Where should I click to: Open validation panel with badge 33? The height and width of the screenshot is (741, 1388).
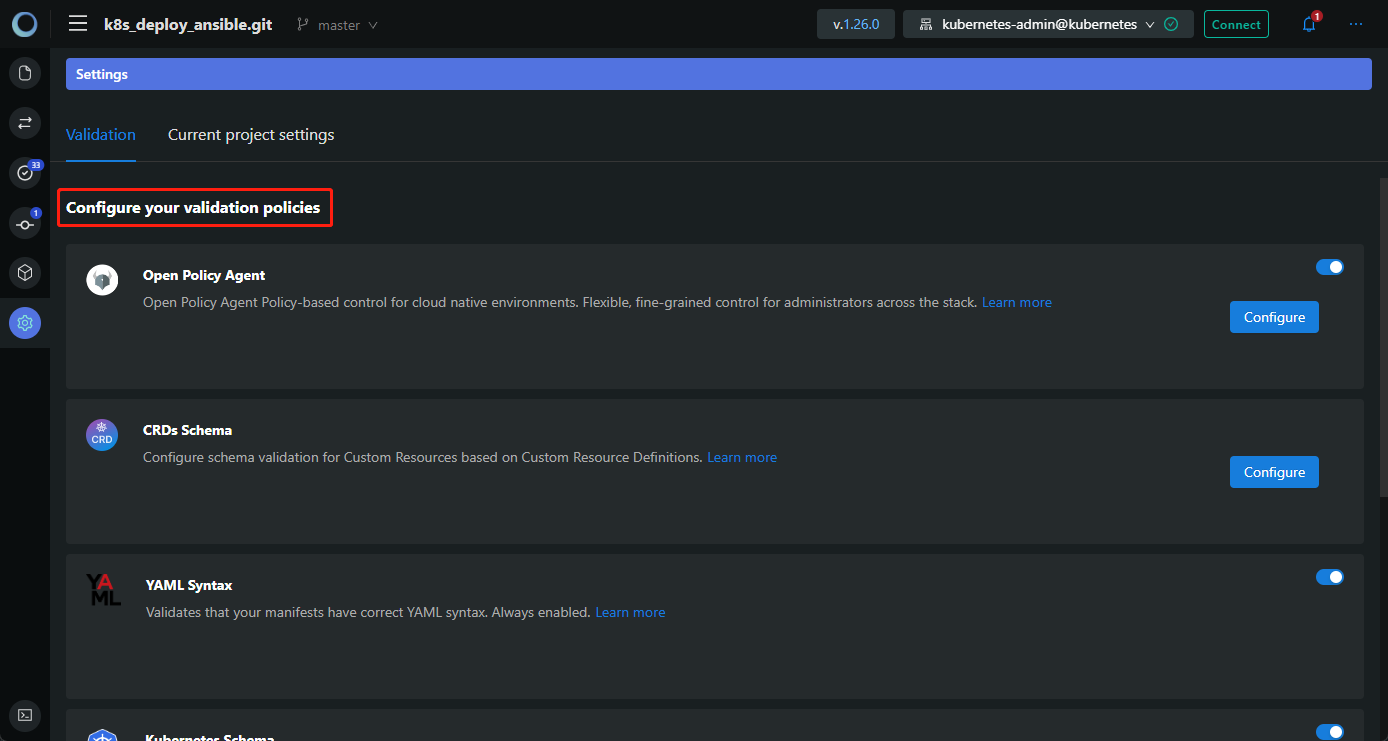(25, 173)
